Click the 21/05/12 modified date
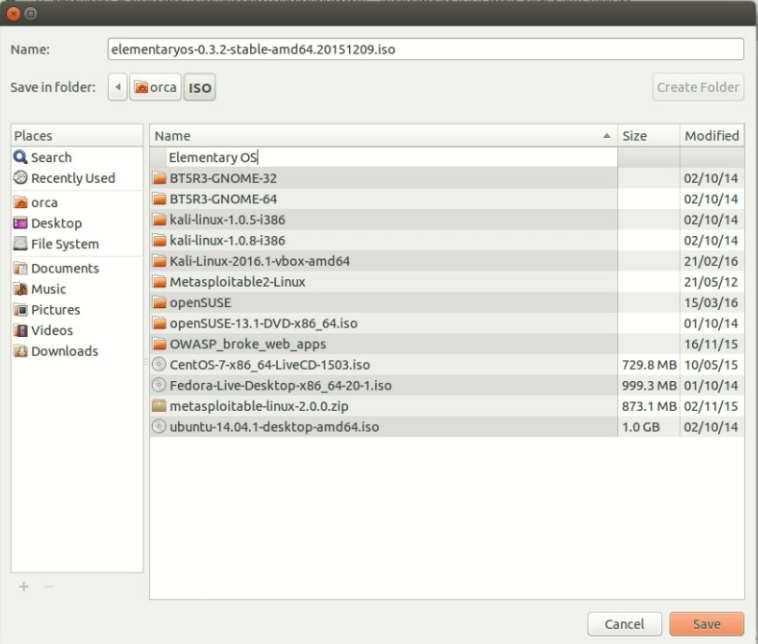Screen dimensions: 758x644 click(x=711, y=282)
